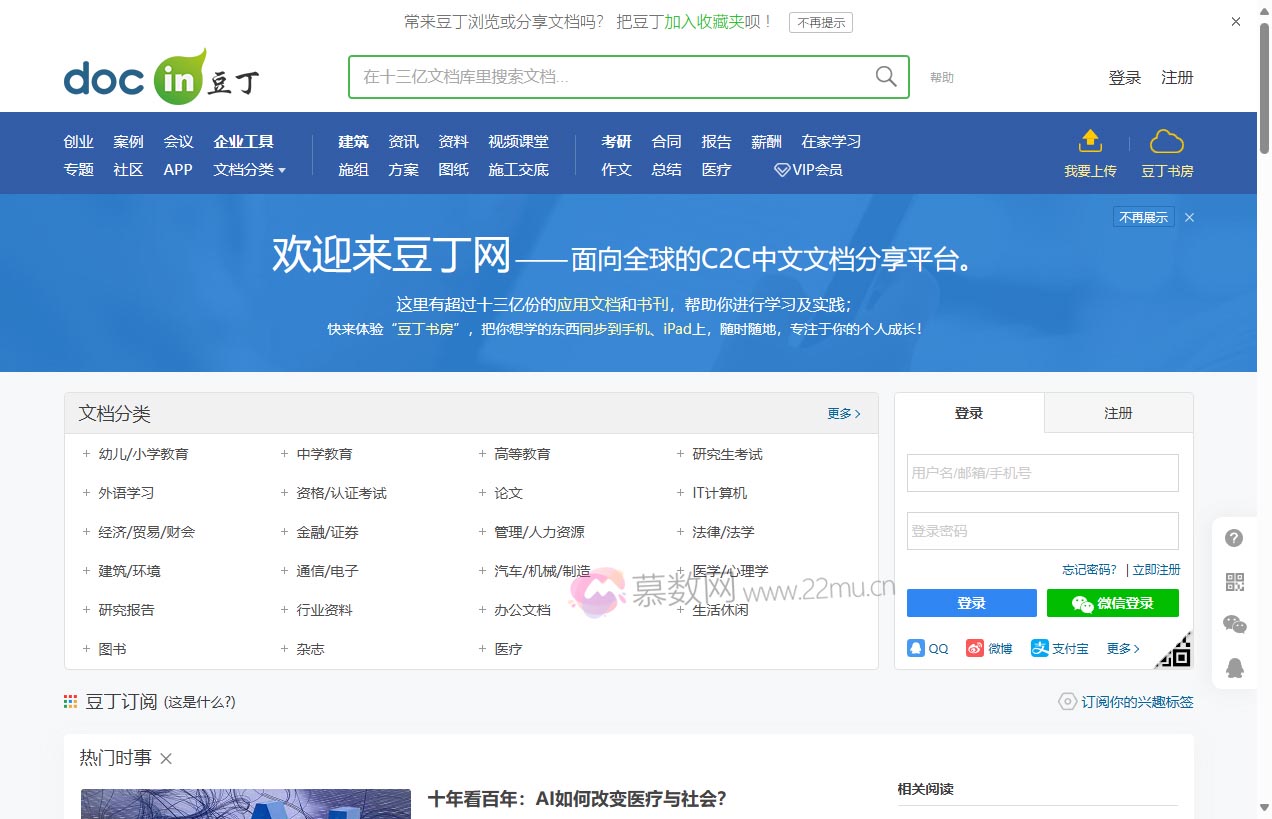
Task: Click the search magnifier icon
Action: tap(885, 76)
